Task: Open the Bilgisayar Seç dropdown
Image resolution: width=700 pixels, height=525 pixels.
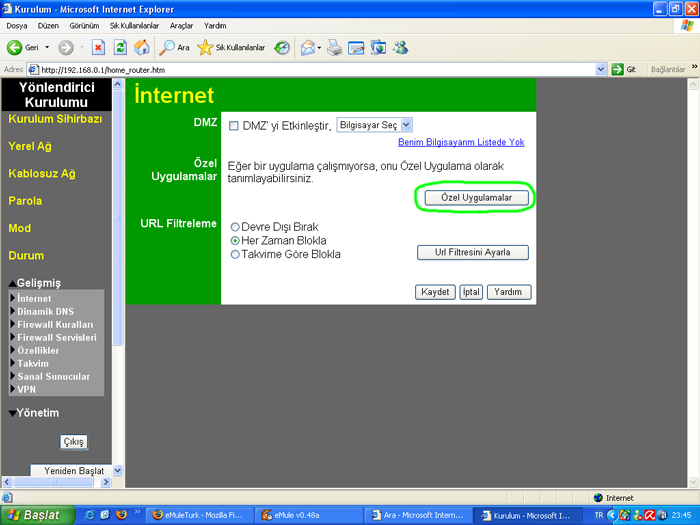Action: coord(375,125)
